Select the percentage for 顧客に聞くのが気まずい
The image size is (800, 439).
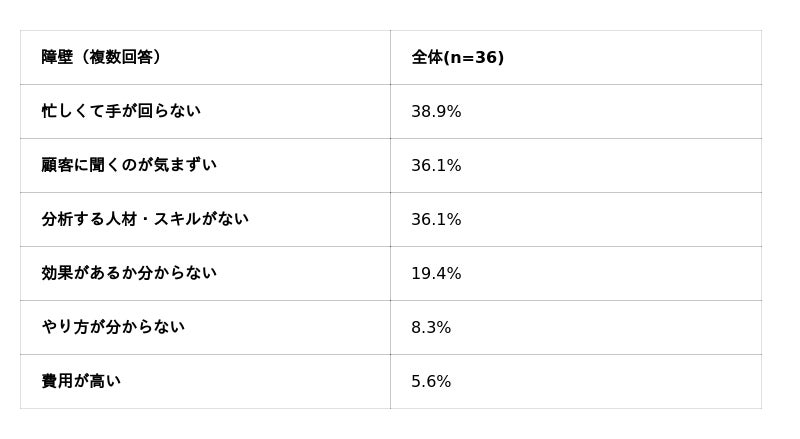(x=436, y=165)
